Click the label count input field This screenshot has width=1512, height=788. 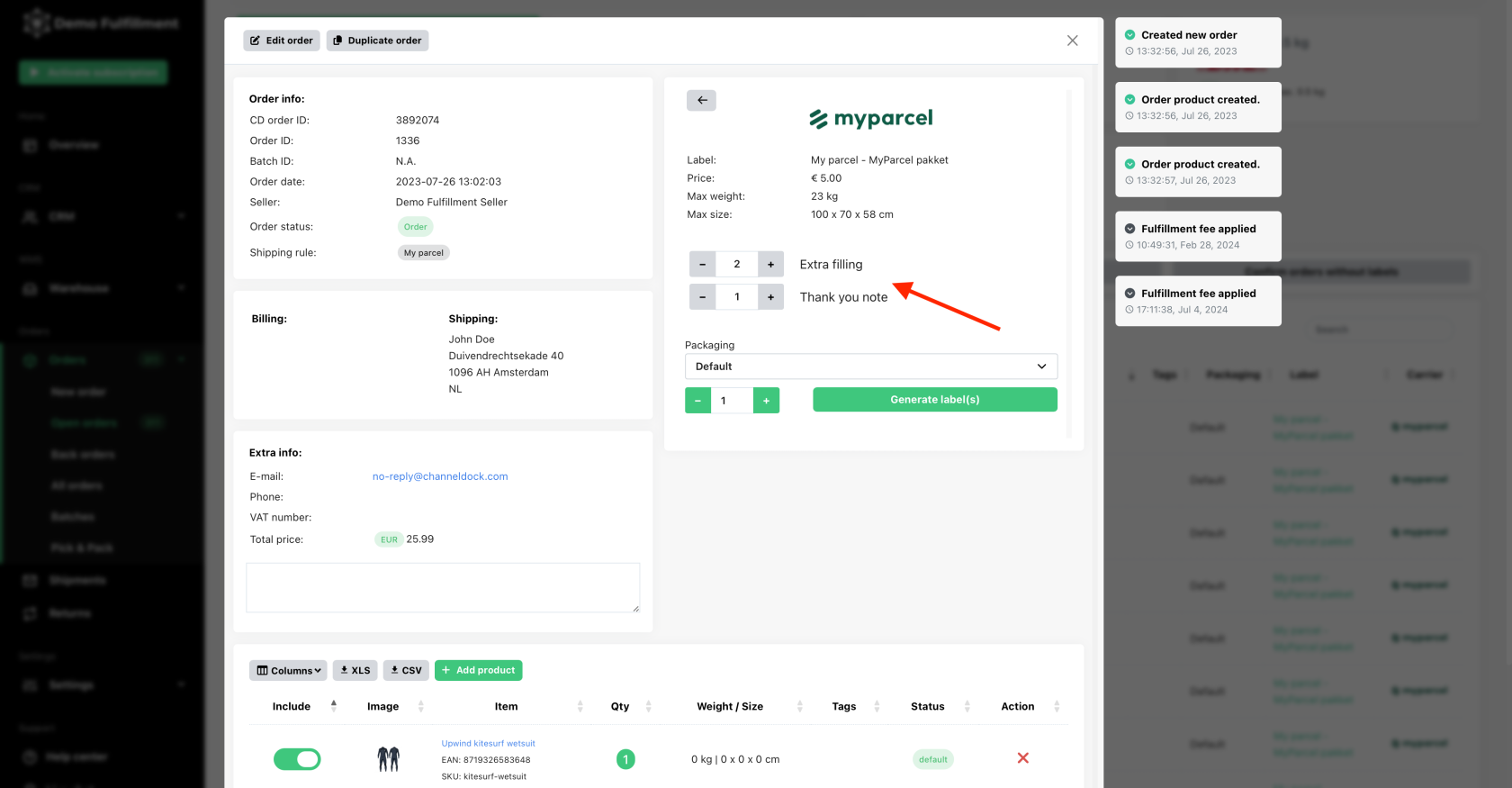pos(732,401)
